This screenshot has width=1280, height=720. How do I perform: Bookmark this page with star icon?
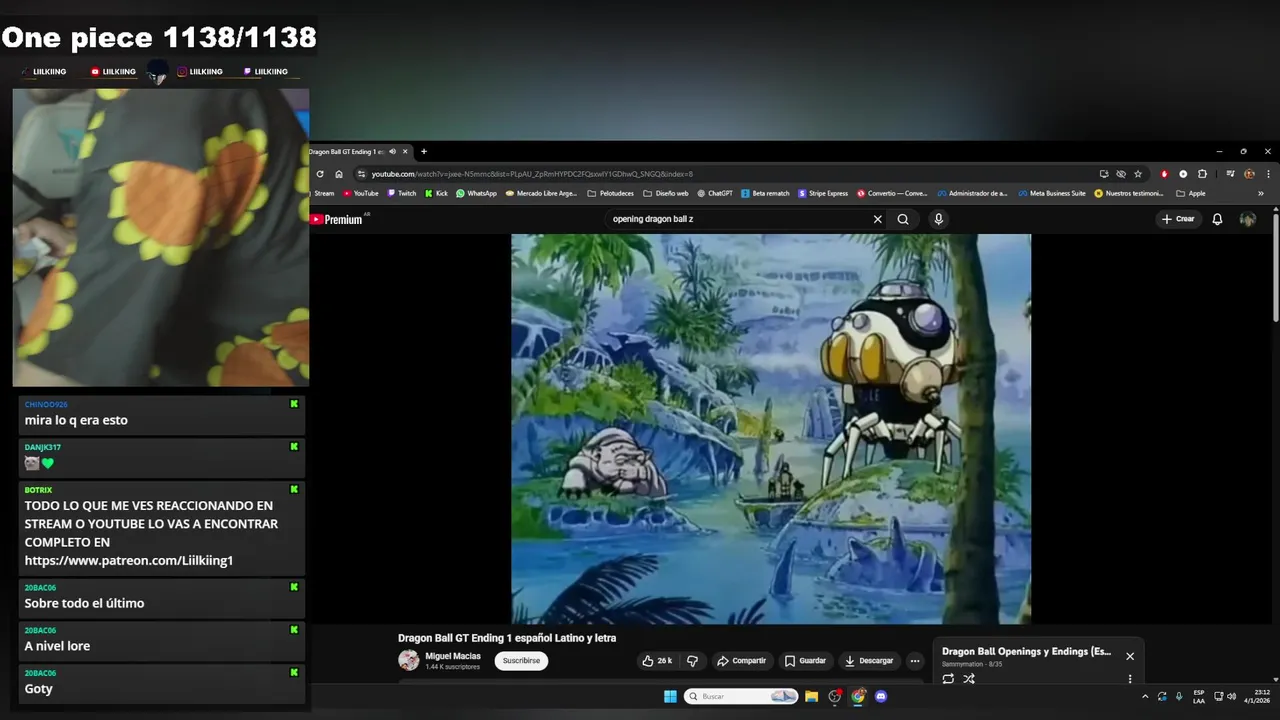[1138, 173]
